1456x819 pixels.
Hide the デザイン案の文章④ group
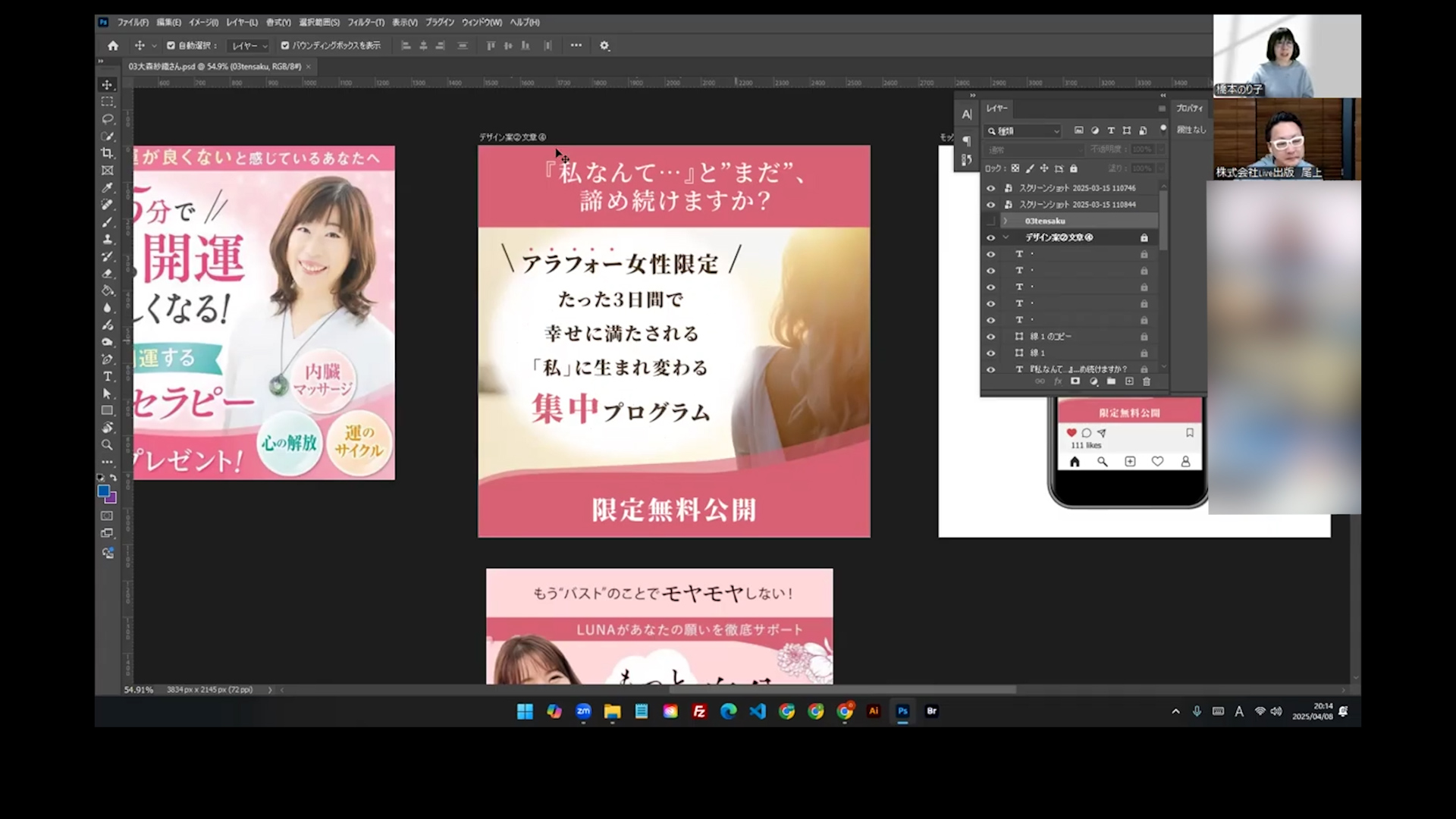(x=990, y=237)
